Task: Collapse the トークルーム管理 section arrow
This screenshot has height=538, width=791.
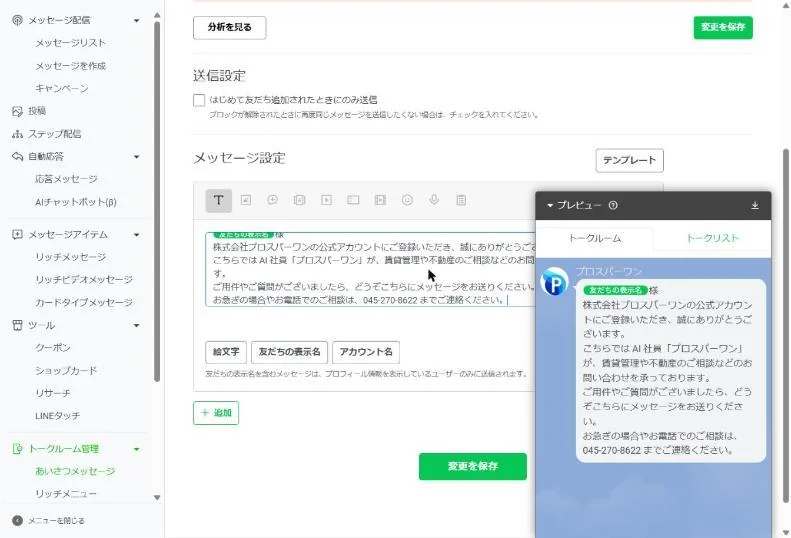Action: tap(136, 449)
